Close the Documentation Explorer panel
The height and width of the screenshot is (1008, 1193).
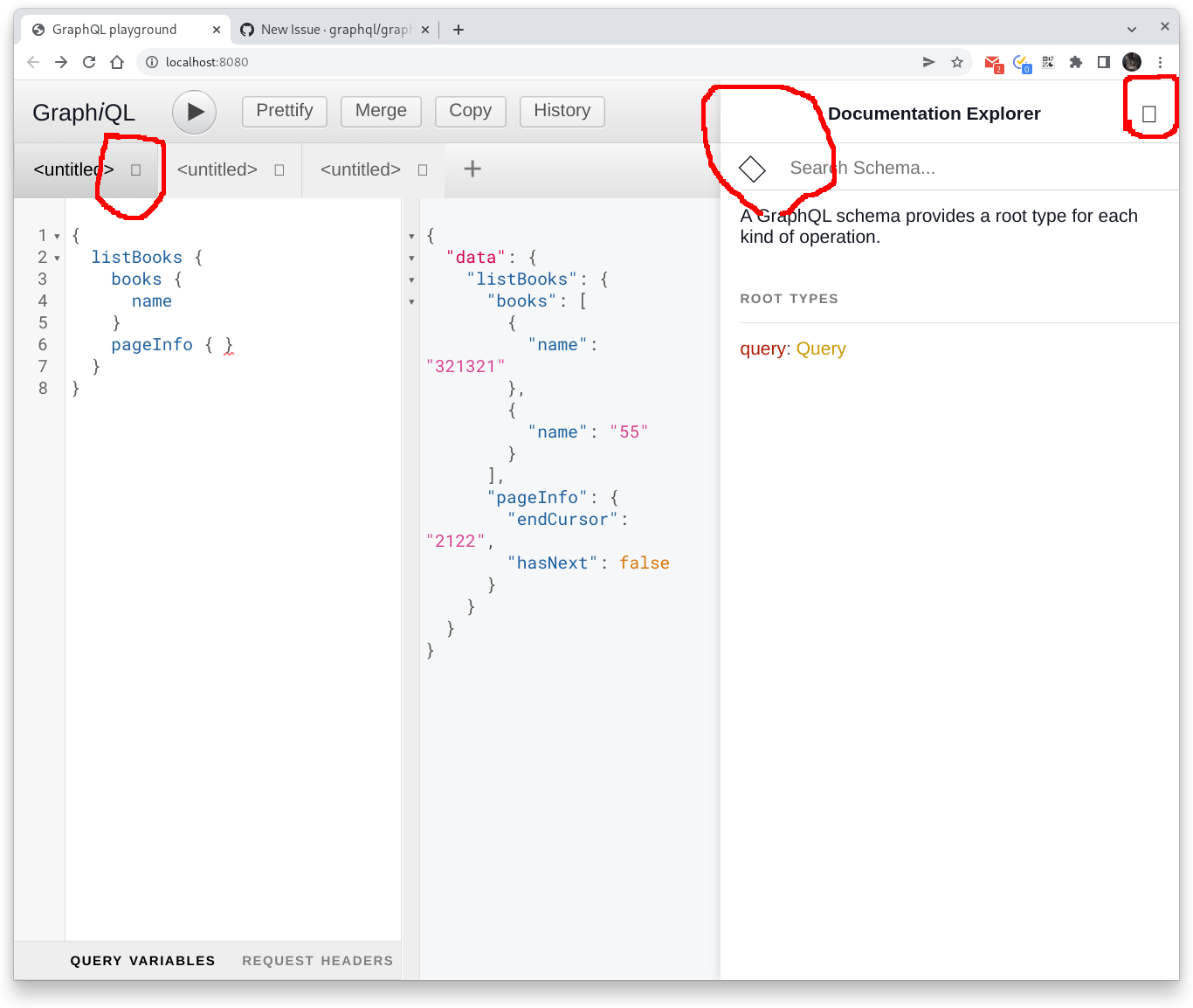1149,114
